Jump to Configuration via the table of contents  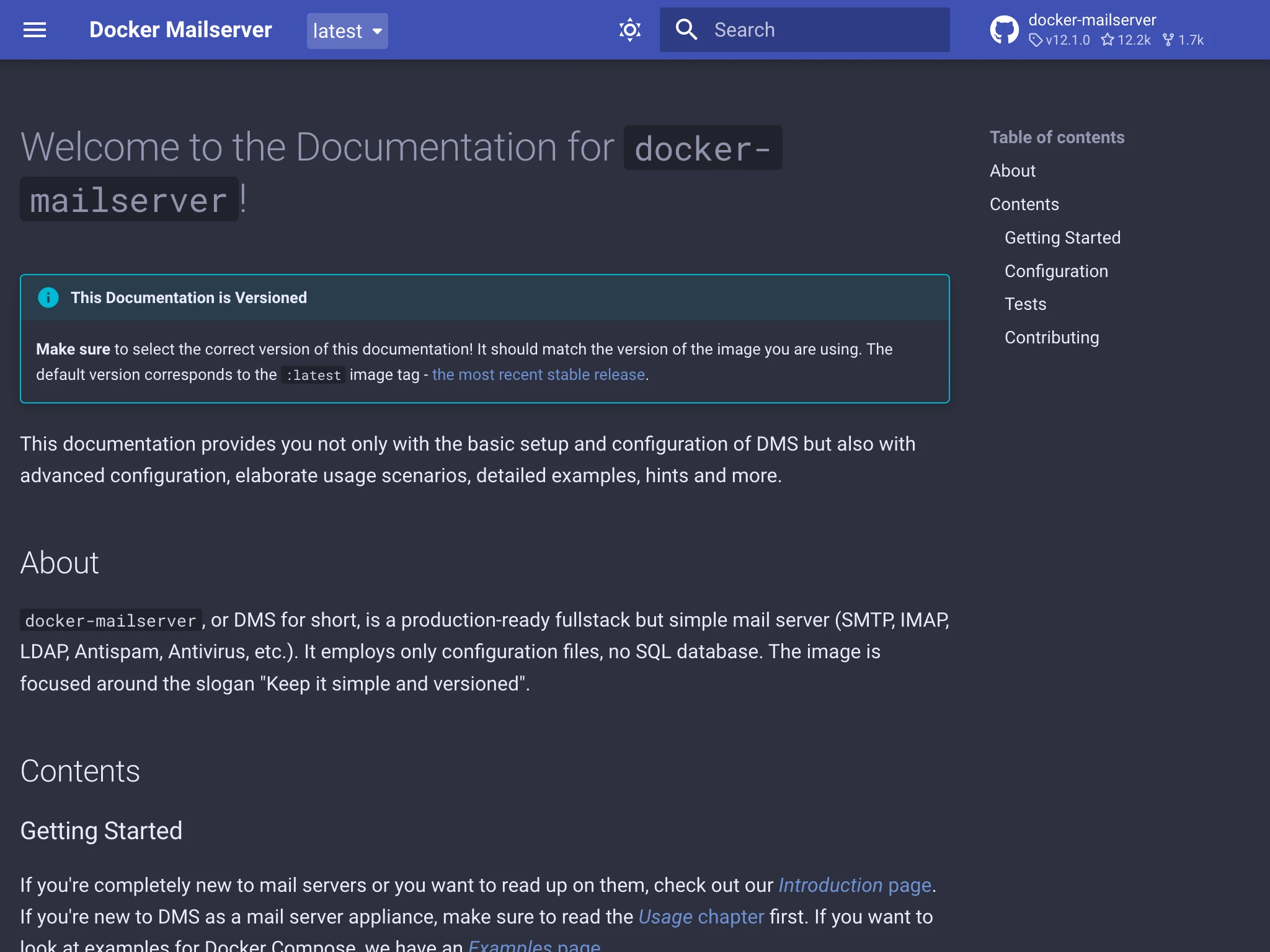[1055, 271]
